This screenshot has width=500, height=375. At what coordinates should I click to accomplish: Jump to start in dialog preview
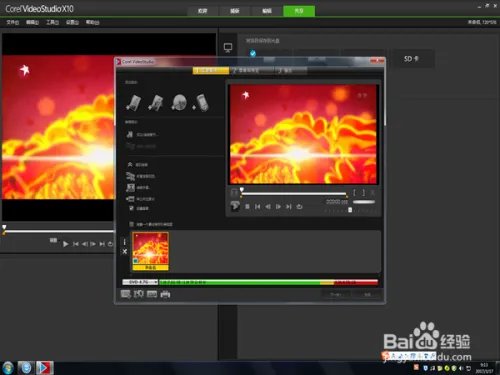258,207
